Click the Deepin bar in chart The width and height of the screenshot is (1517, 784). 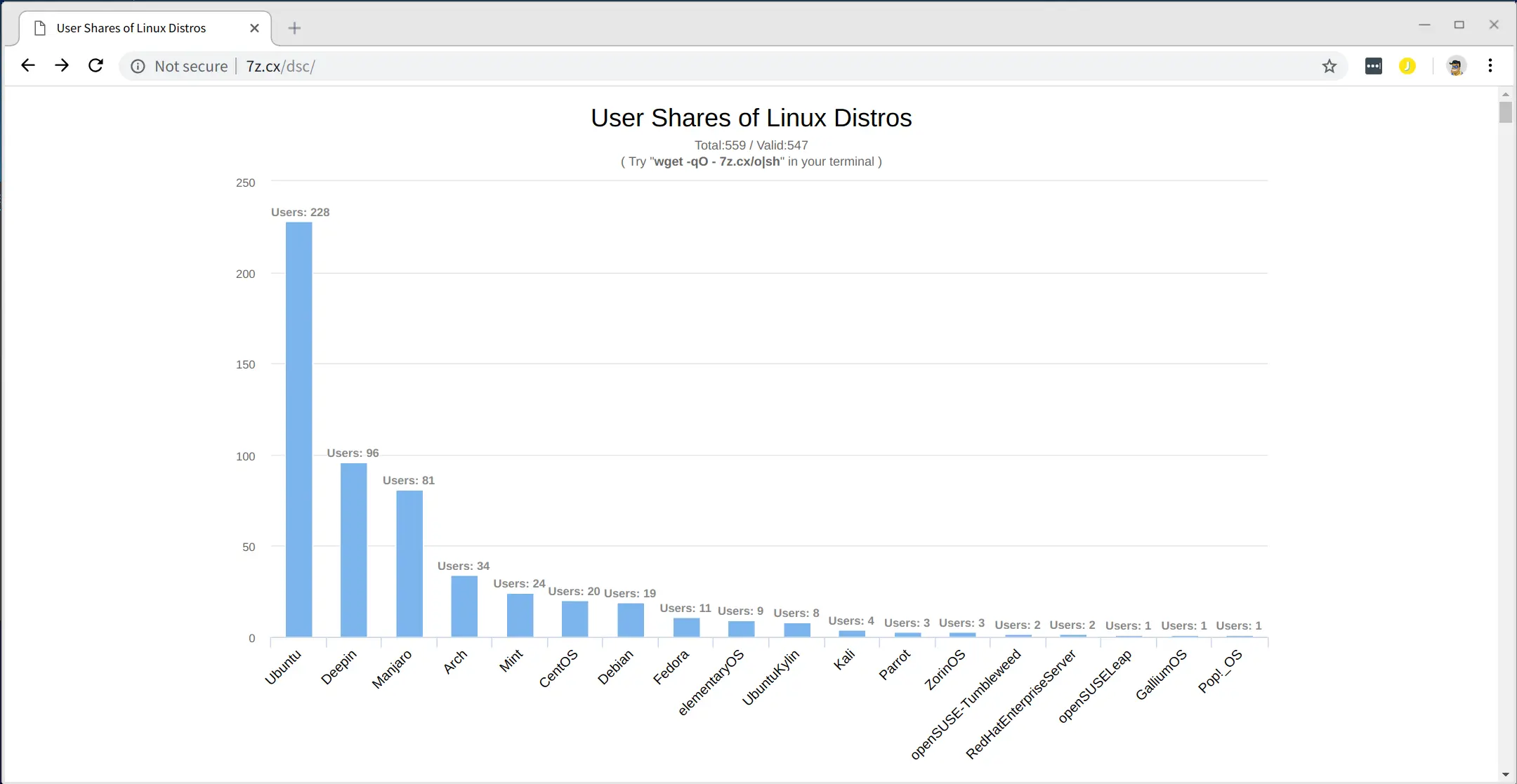353,550
